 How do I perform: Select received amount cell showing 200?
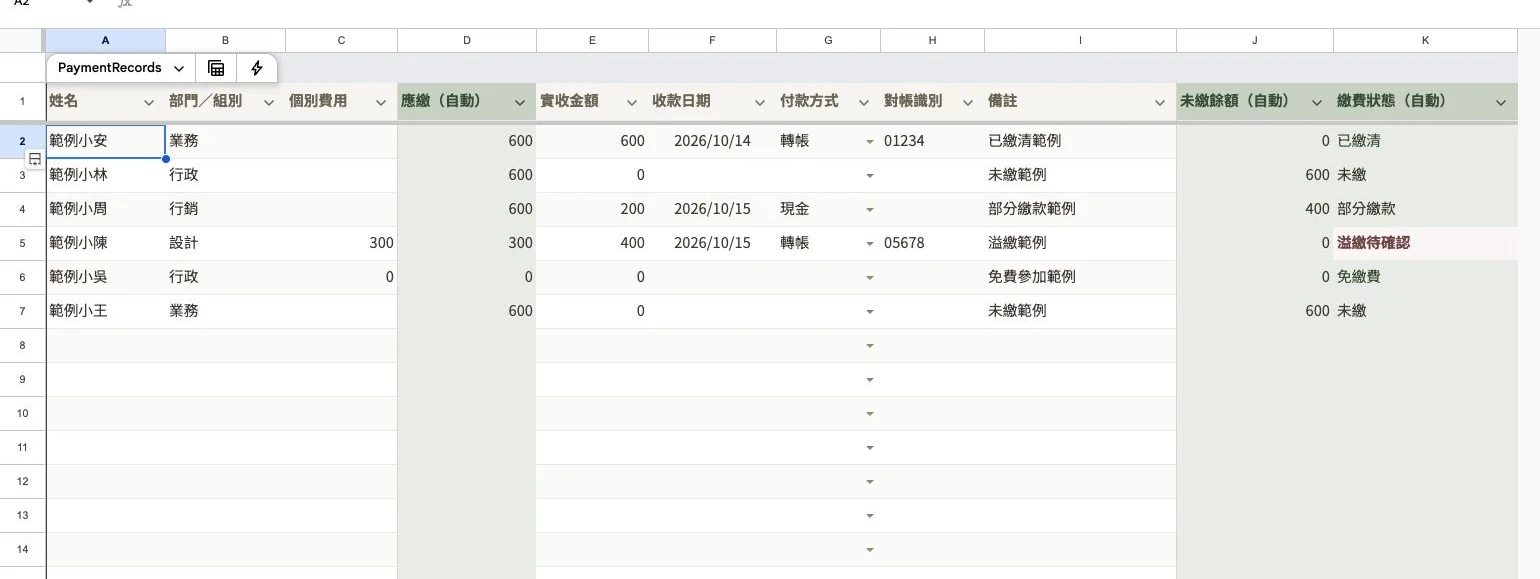point(593,210)
